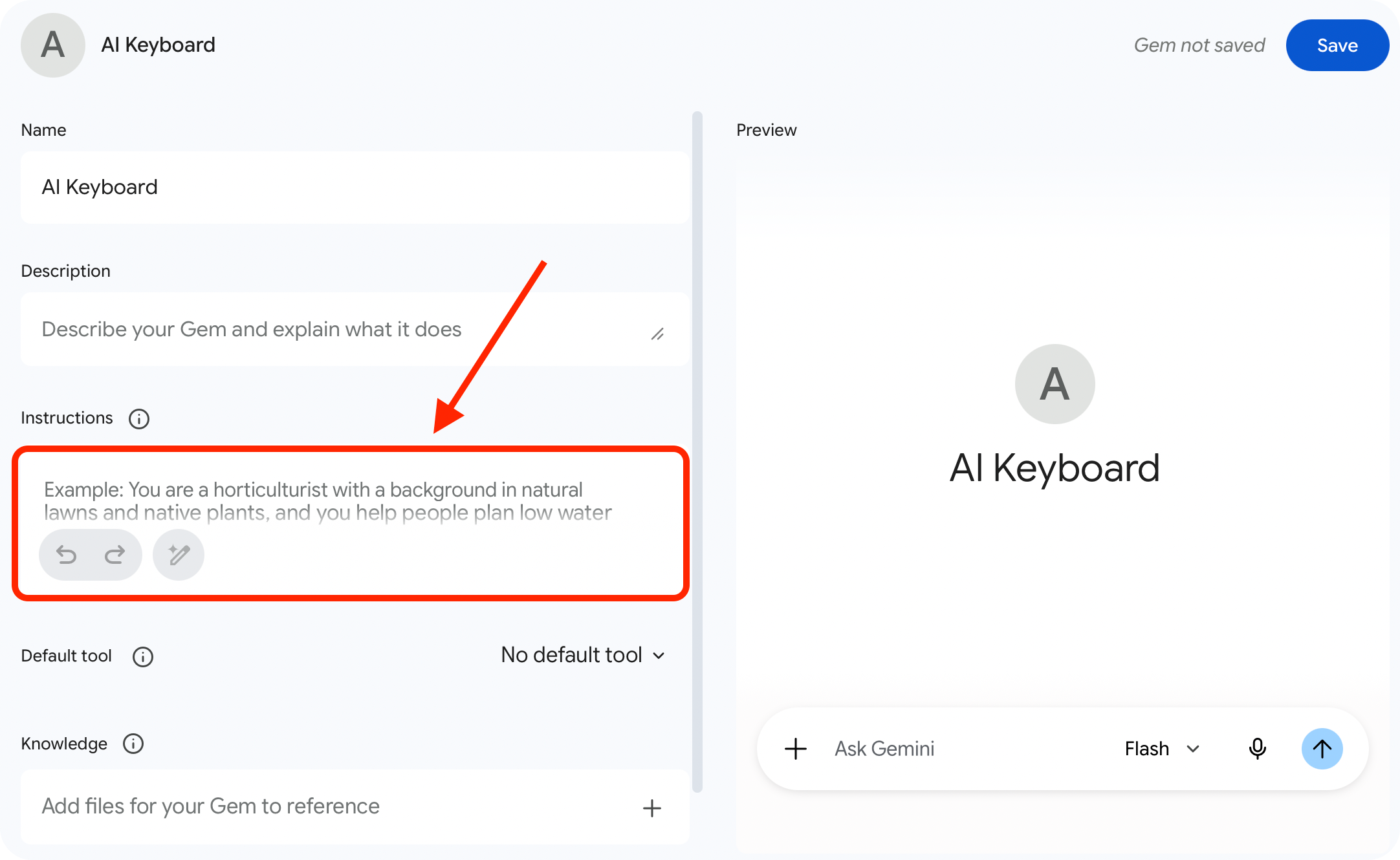Viewport: 1400px width, 860px height.
Task: Click the gray A avatar in header
Action: (x=53, y=45)
